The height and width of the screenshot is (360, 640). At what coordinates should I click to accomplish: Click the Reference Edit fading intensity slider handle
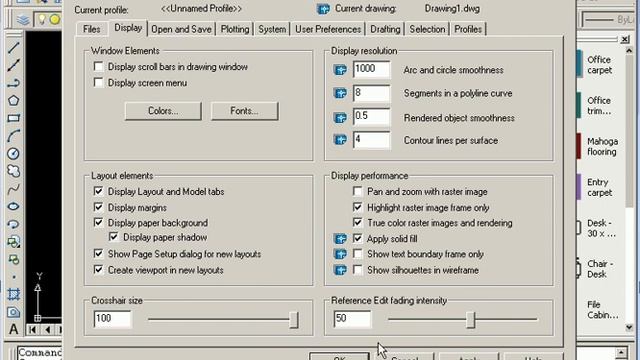pos(471,320)
